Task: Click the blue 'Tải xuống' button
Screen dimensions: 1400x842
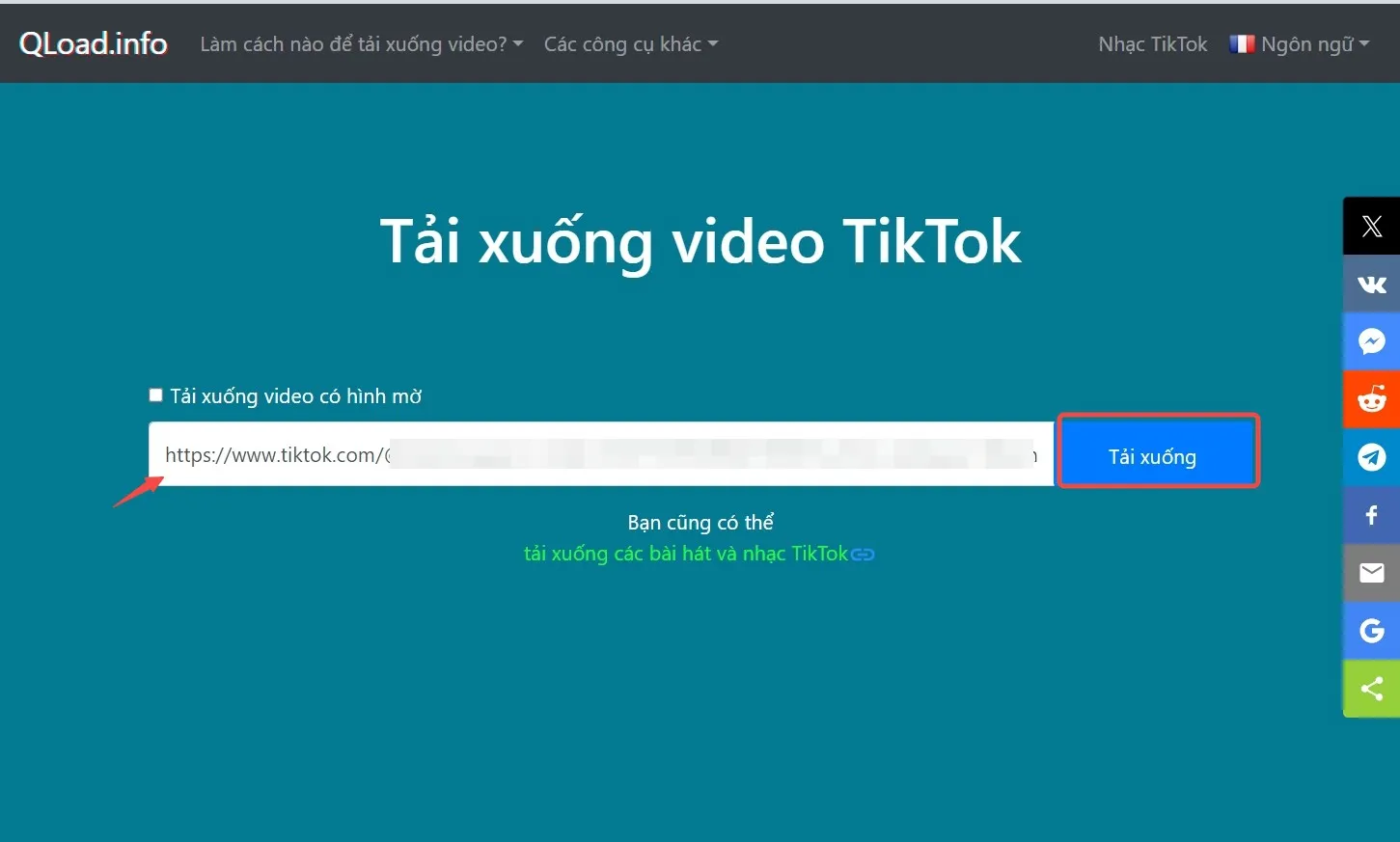Action: click(1158, 451)
